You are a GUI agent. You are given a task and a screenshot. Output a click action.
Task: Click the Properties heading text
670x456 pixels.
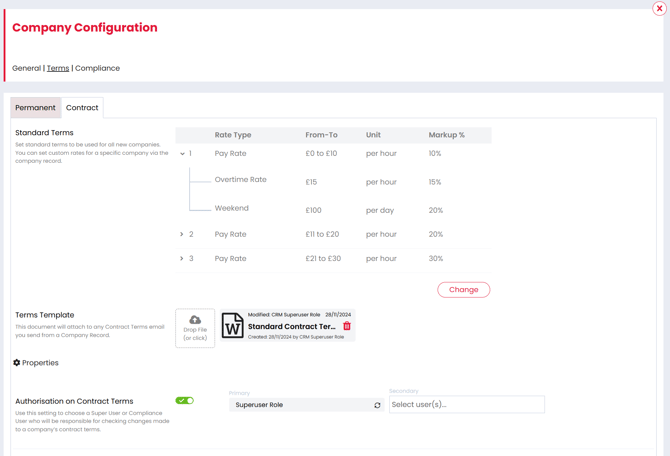click(x=40, y=363)
